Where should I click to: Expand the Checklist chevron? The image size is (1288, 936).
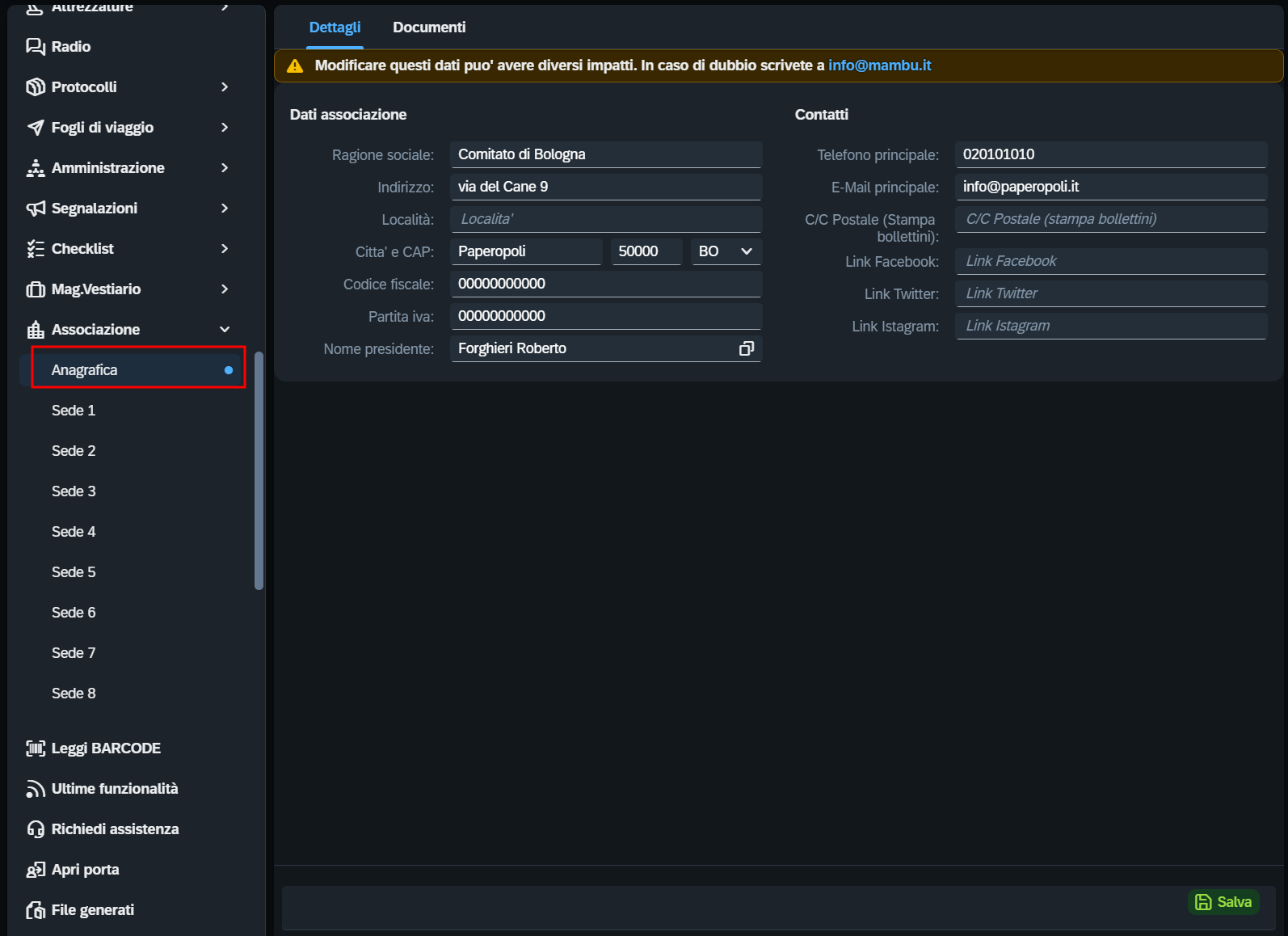(x=225, y=248)
